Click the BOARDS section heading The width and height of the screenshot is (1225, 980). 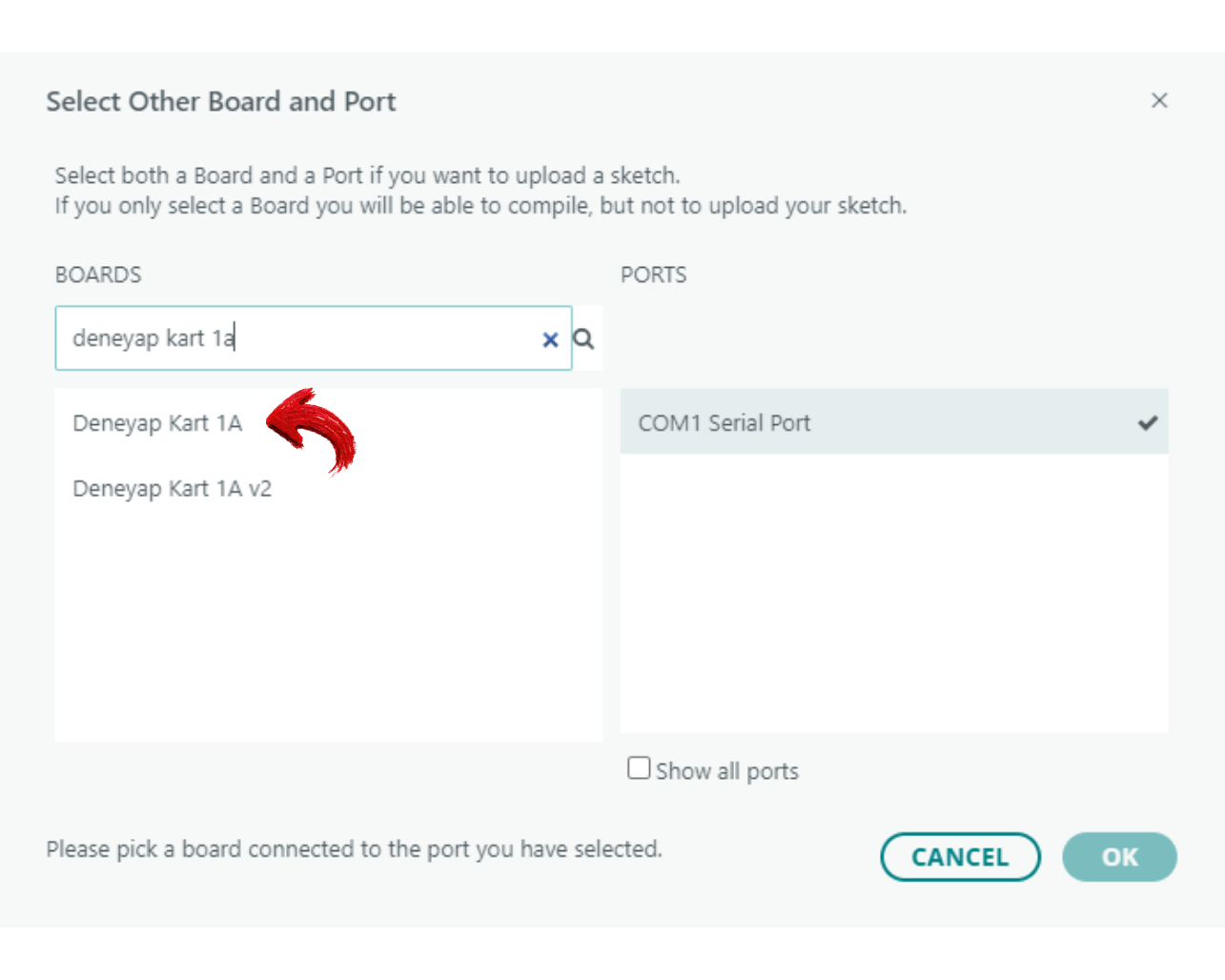click(98, 275)
